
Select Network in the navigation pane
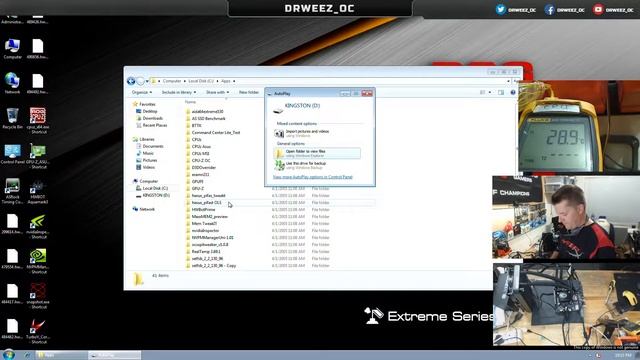tap(147, 209)
